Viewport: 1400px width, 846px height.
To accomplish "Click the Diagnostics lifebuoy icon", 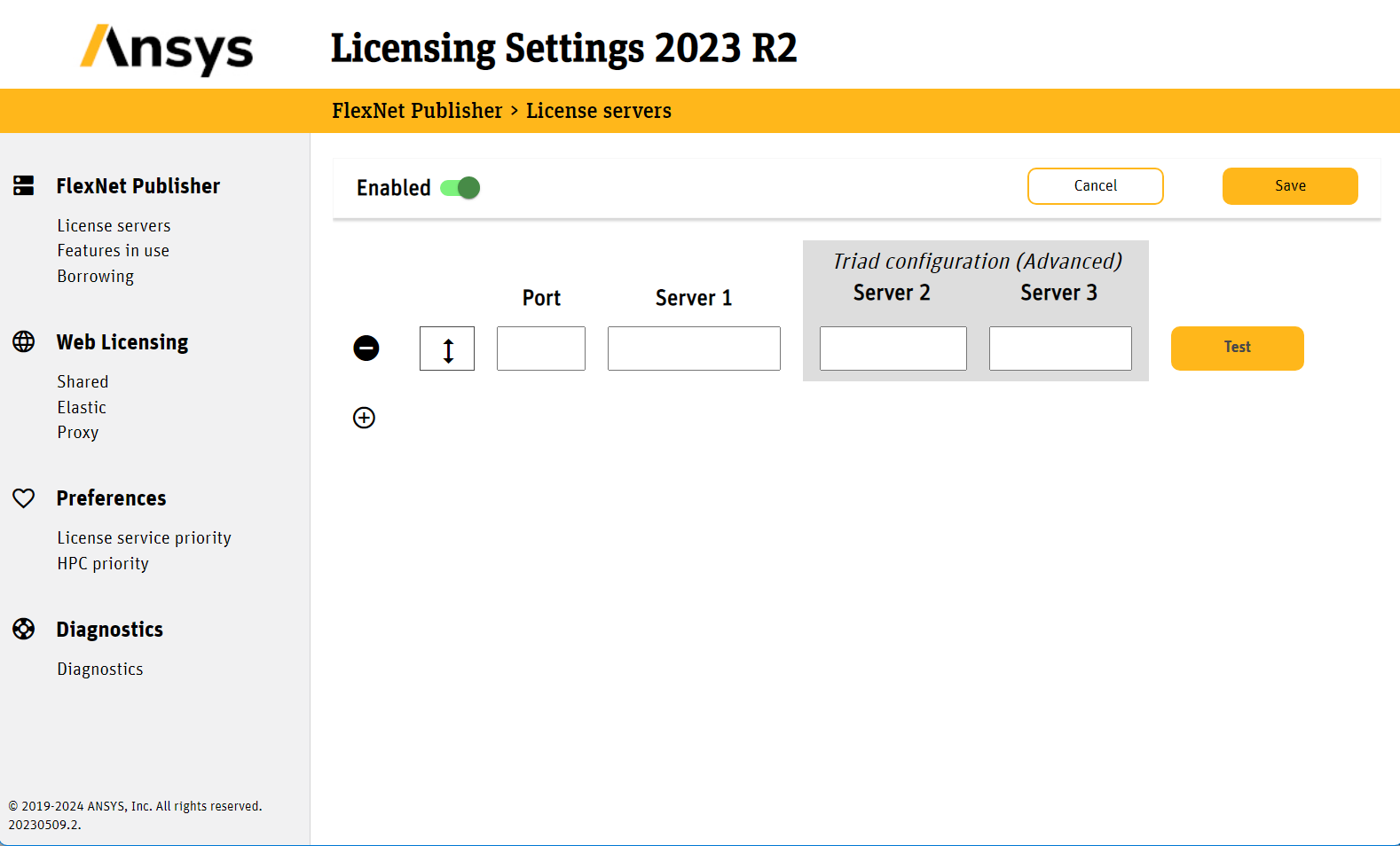I will 24,629.
